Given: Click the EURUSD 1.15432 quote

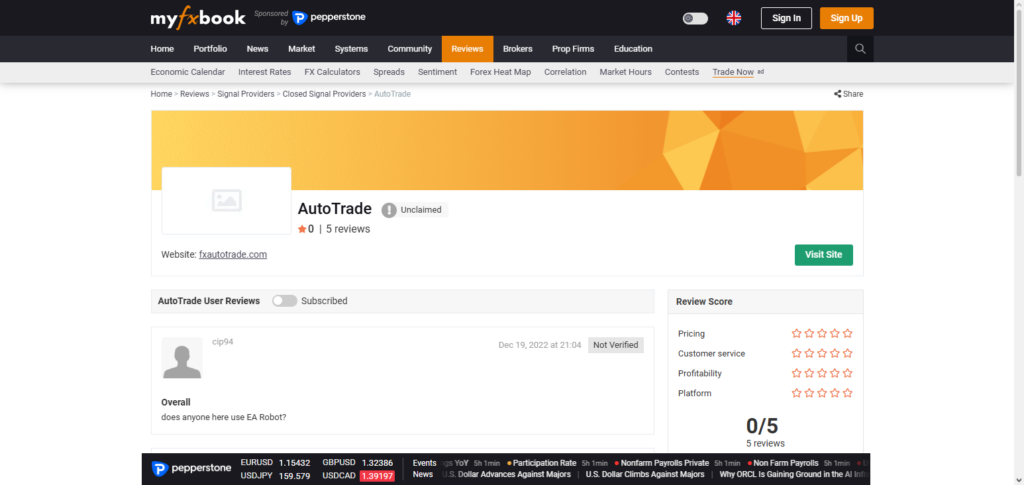Looking at the screenshot, I should 275,462.
